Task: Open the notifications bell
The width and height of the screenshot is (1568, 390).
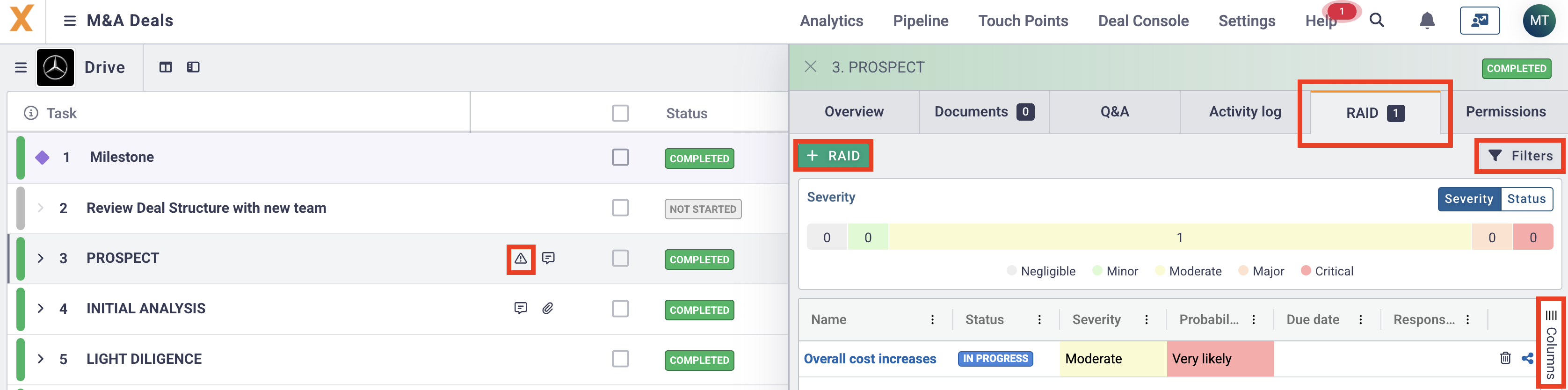Action: coord(1427,20)
